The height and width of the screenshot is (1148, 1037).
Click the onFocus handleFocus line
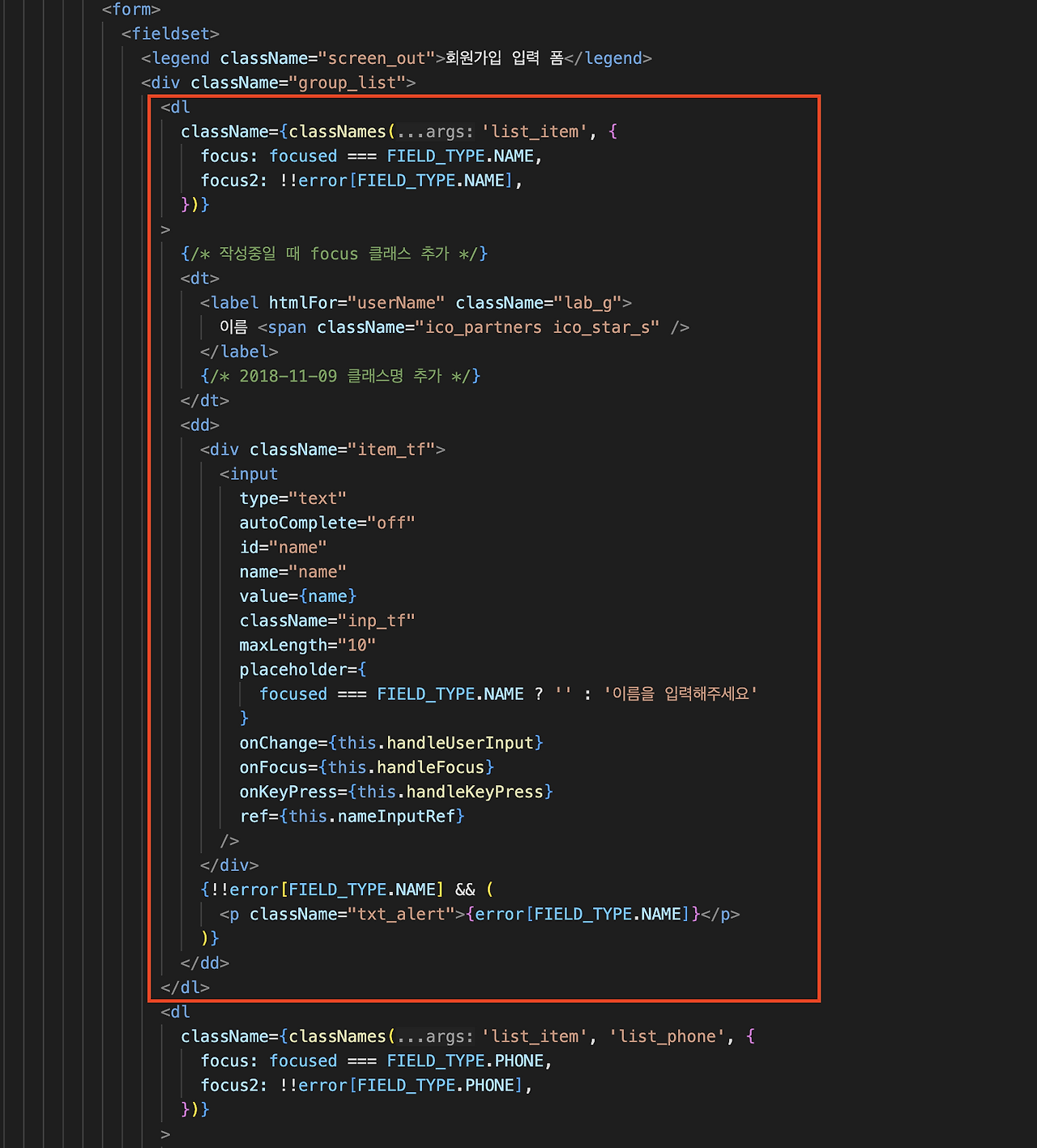[366, 767]
